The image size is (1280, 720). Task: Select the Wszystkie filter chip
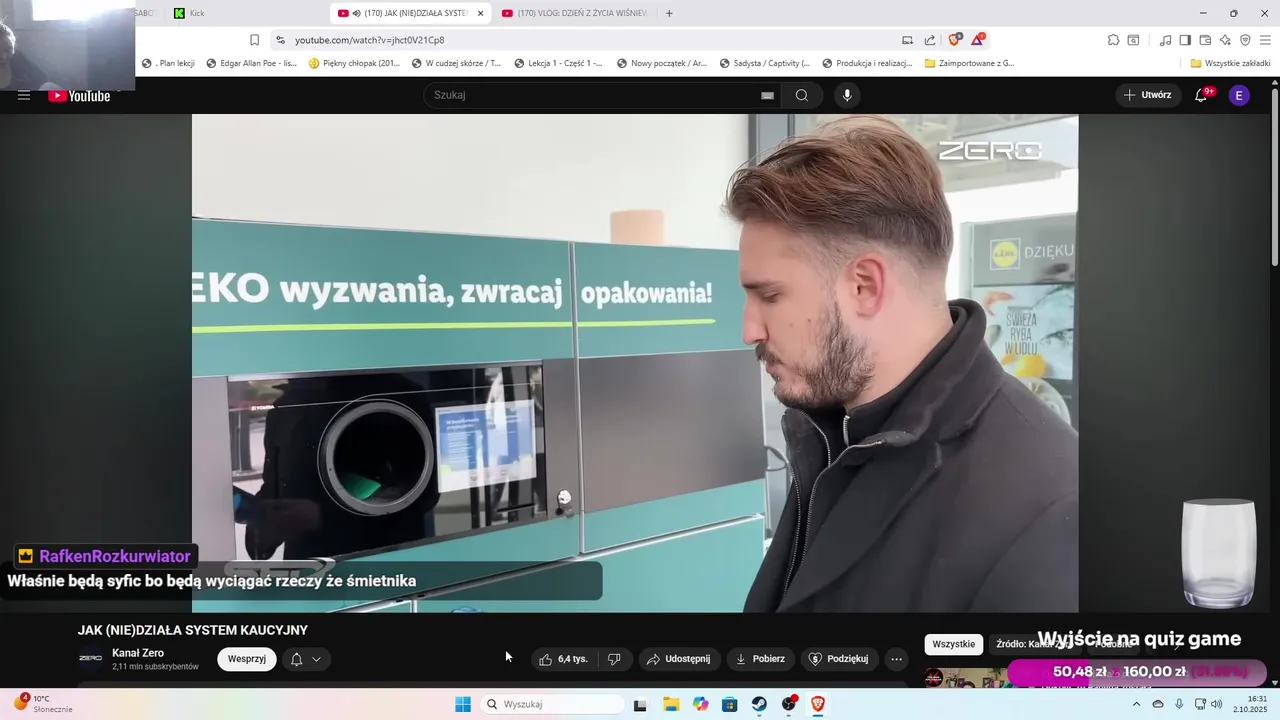click(x=953, y=644)
